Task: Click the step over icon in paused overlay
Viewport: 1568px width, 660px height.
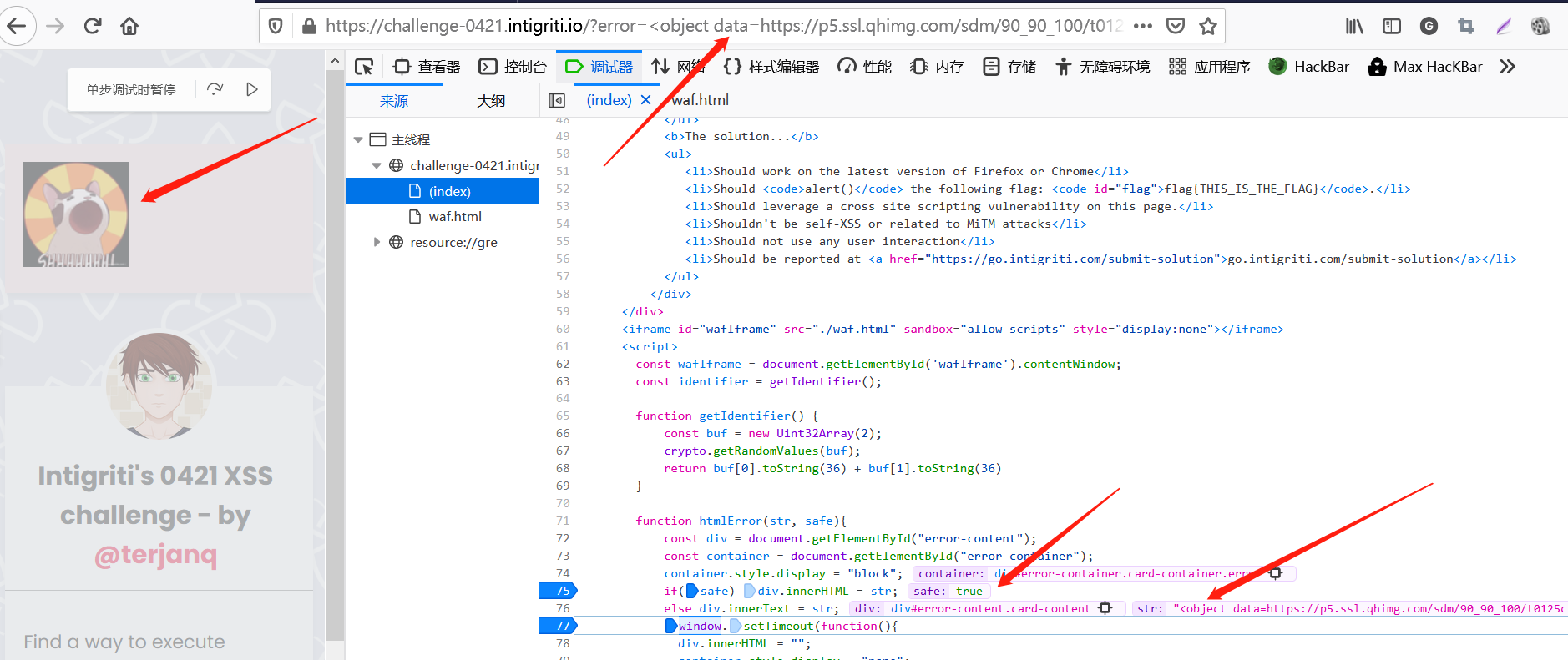Action: tap(215, 89)
